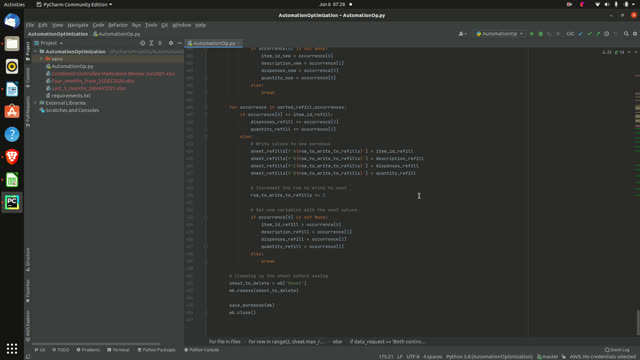Open Thunderbird mail from the dock
Image resolution: width=640 pixels, height=360 pixels.
12,21
